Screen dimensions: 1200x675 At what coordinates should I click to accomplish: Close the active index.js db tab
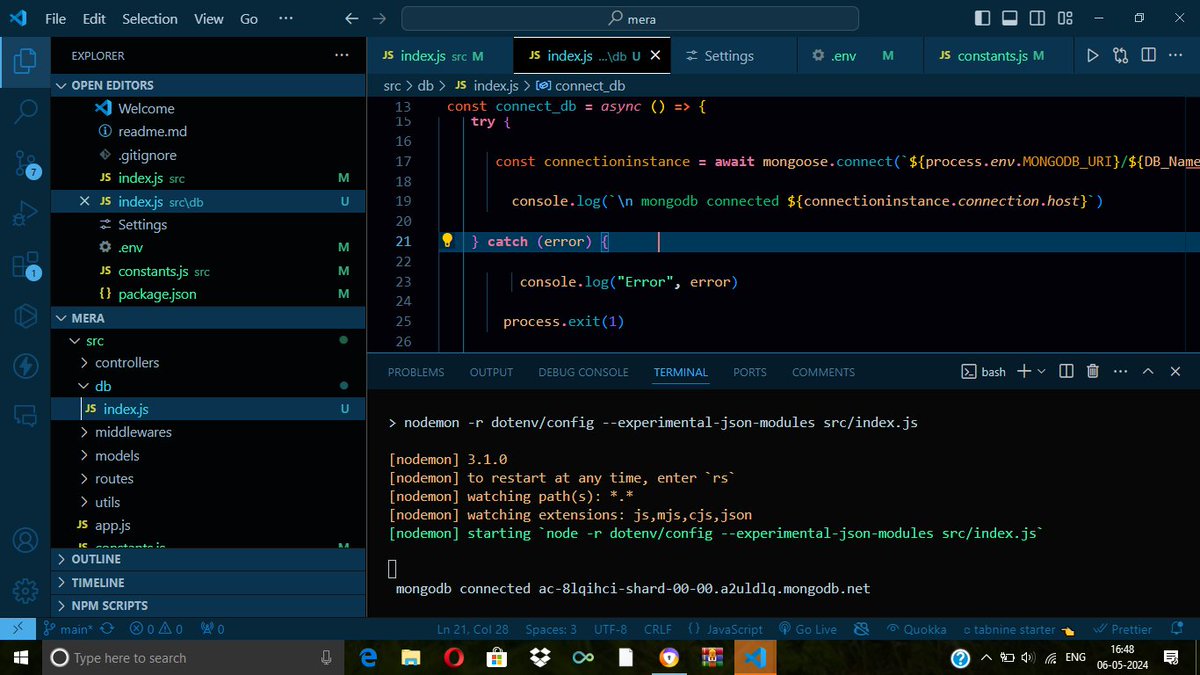(x=656, y=56)
